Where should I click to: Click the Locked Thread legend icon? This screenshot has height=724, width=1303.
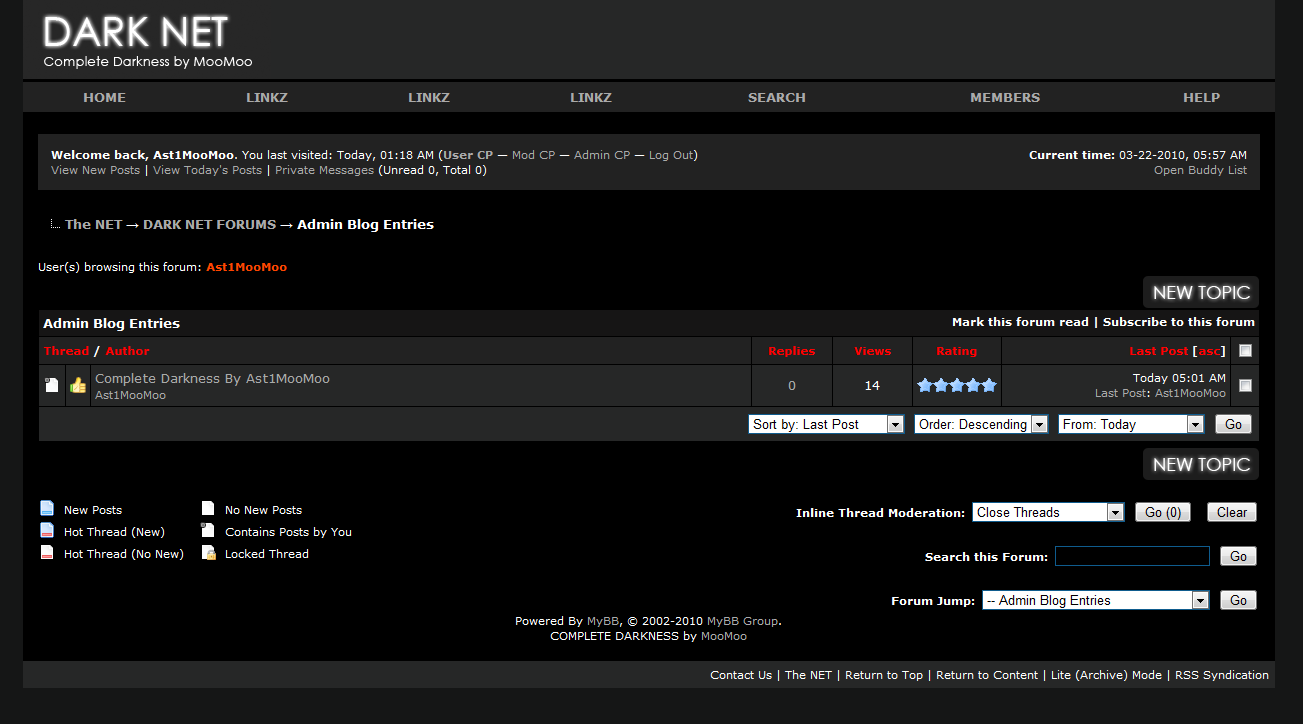208,553
